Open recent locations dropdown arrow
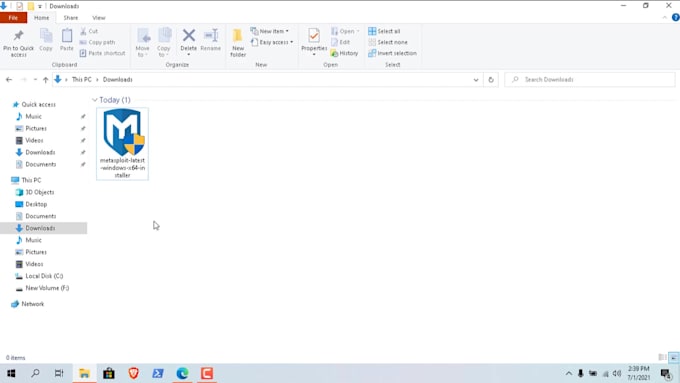The width and height of the screenshot is (680, 383). tap(35, 80)
